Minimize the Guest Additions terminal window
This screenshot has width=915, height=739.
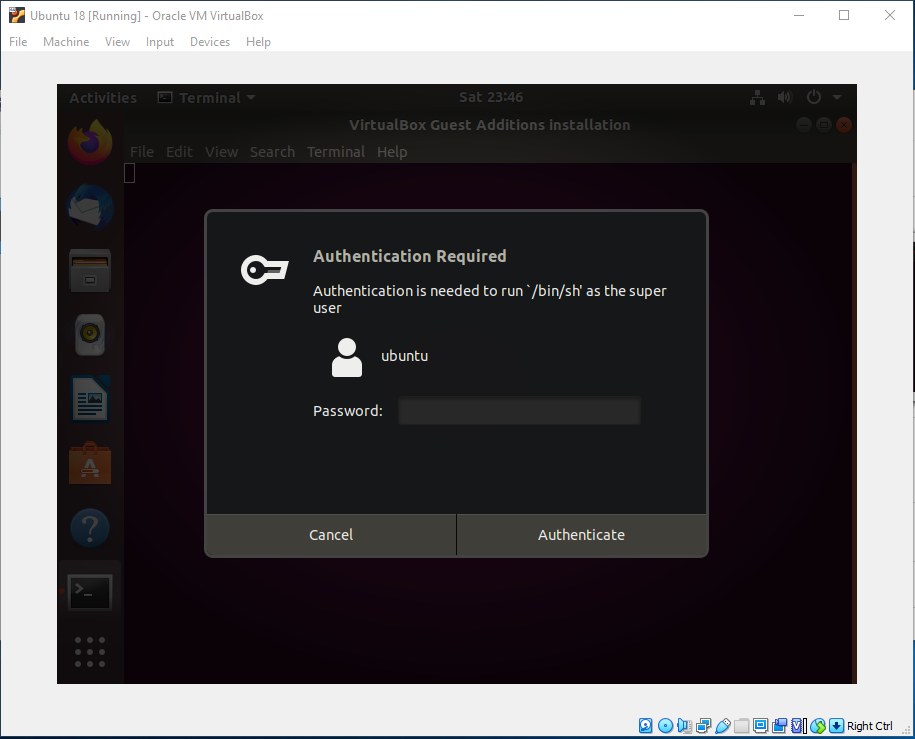804,125
